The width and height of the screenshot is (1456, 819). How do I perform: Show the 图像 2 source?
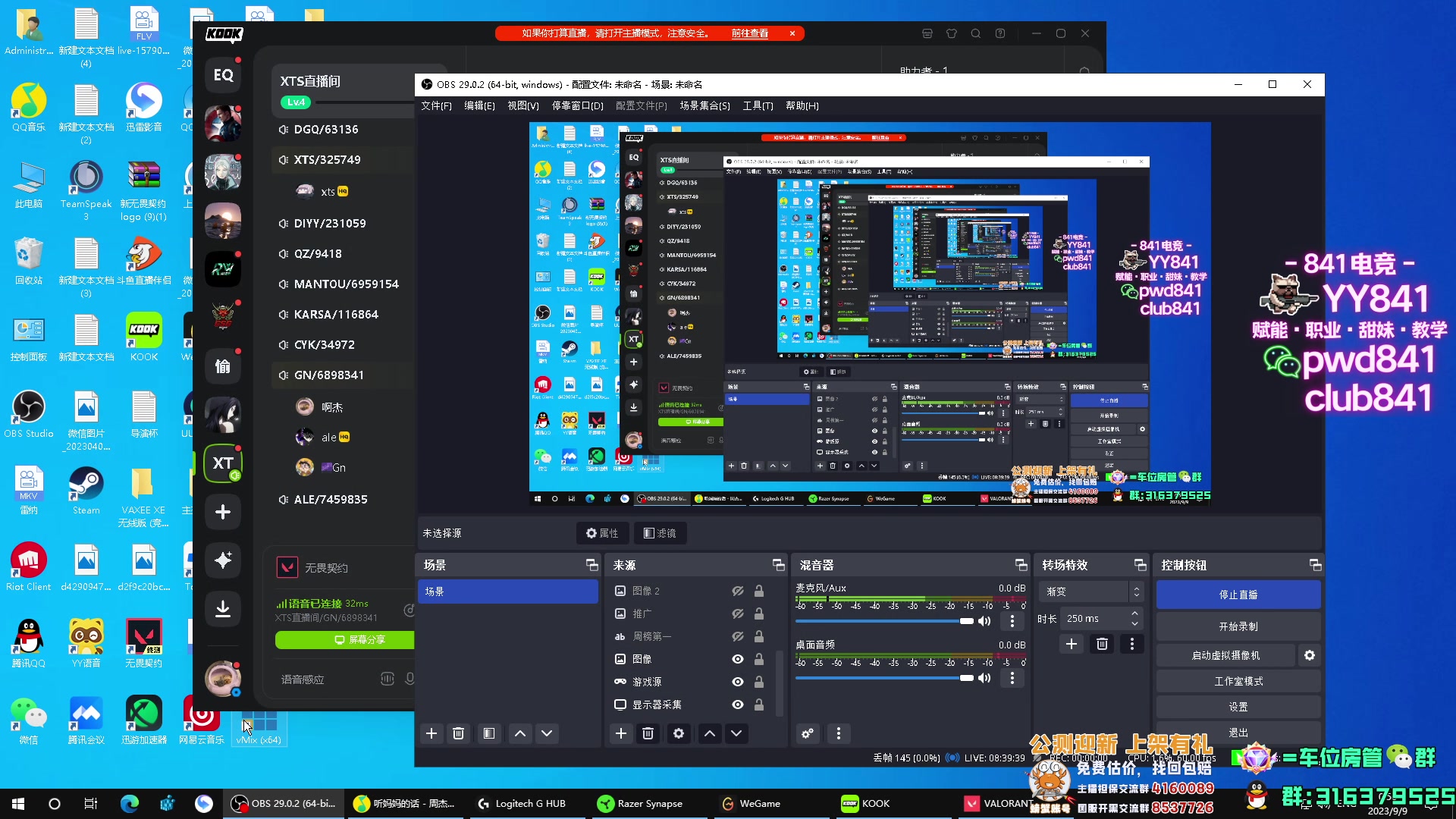(x=737, y=591)
